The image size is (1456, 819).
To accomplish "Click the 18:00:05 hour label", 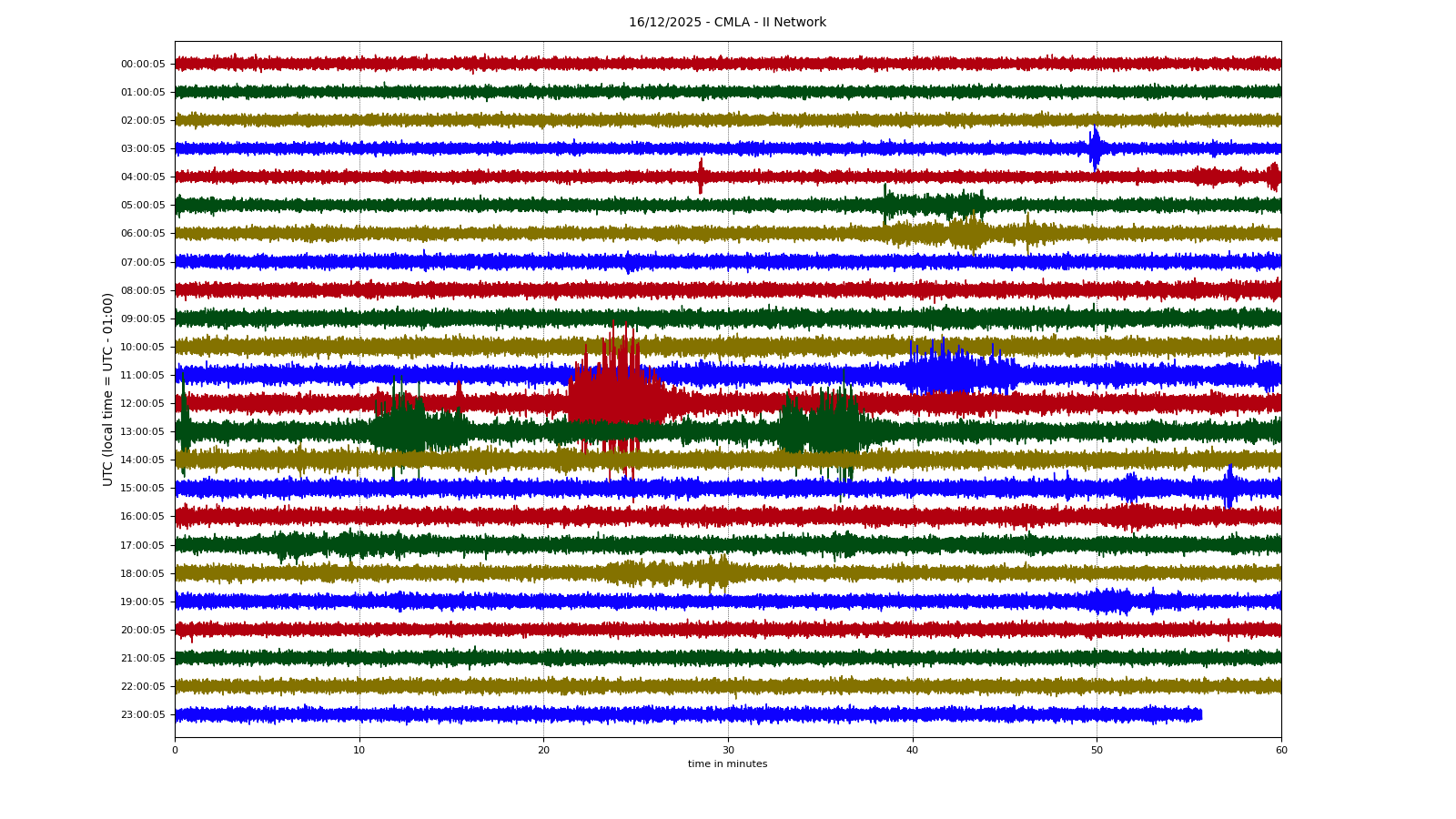I will (143, 574).
